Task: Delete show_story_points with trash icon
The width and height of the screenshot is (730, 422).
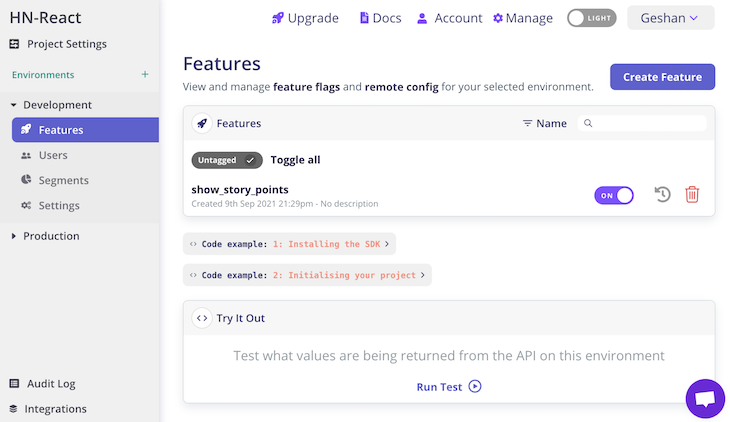Action: (692, 195)
